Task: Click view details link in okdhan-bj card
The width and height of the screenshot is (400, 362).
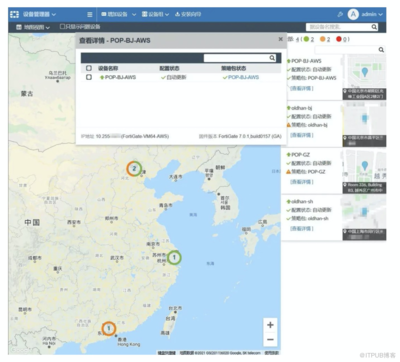Action: [302, 135]
